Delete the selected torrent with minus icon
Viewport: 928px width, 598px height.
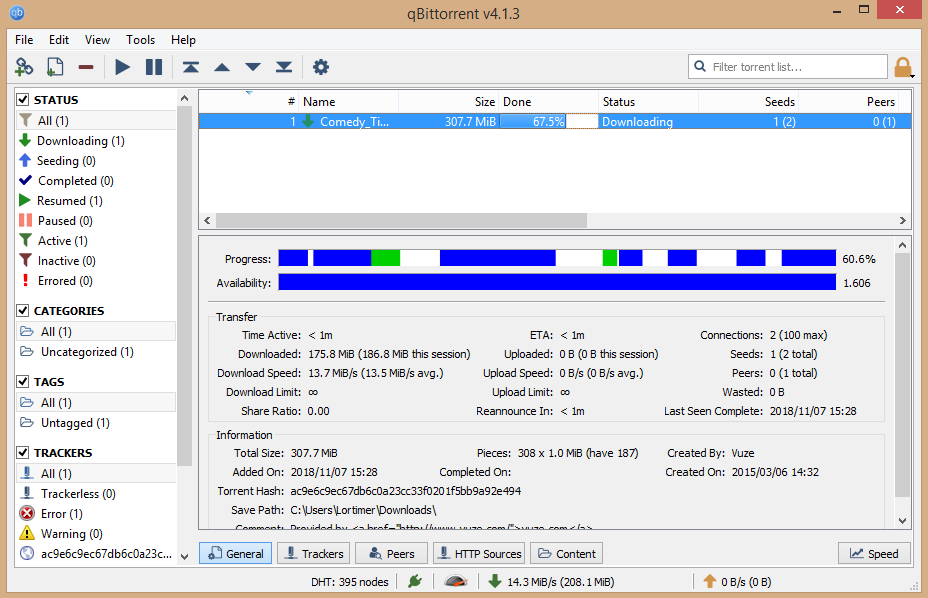coord(86,67)
